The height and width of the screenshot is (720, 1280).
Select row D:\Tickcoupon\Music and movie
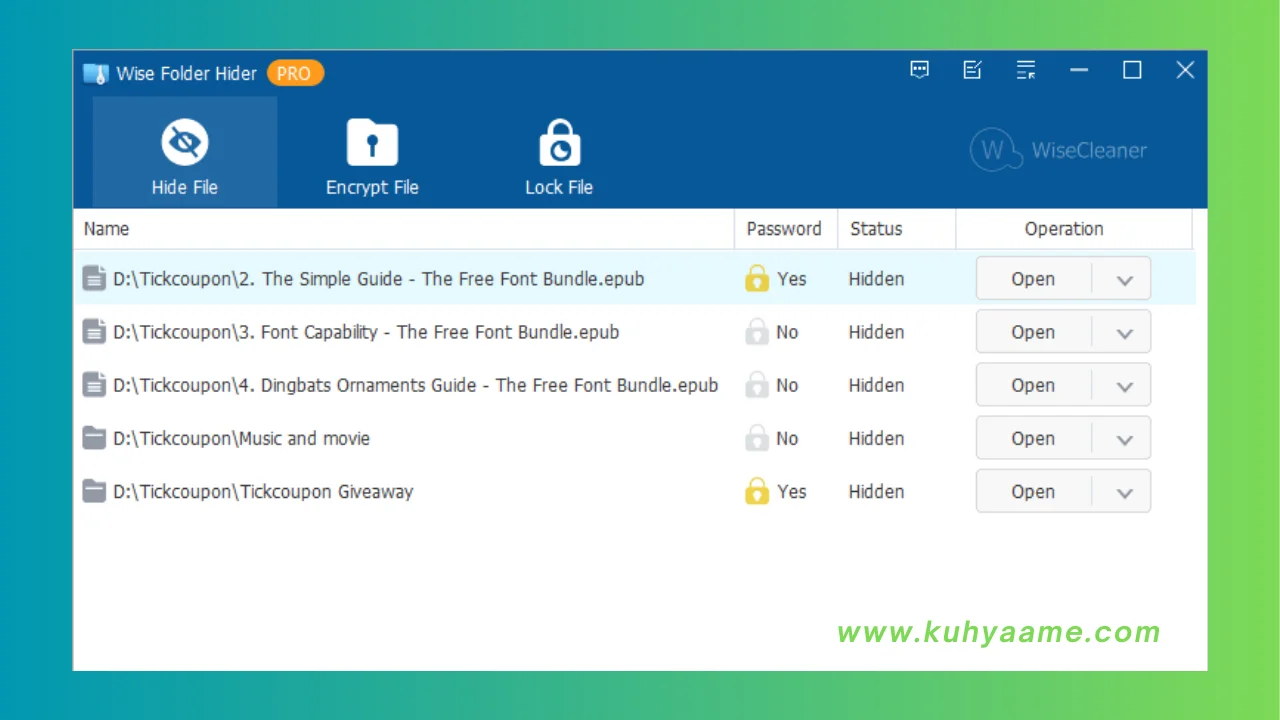635,438
